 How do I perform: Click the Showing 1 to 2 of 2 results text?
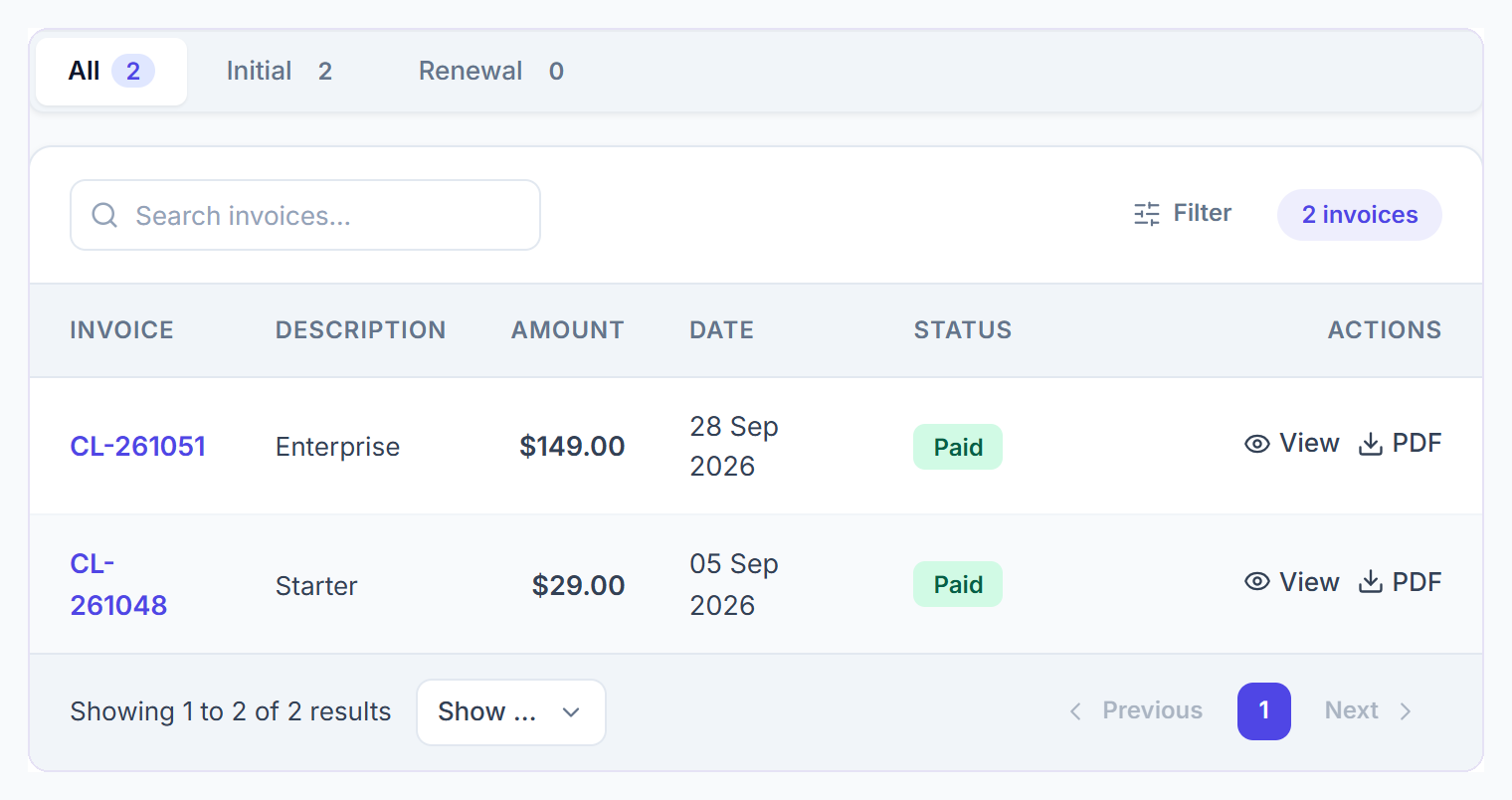pos(231,712)
